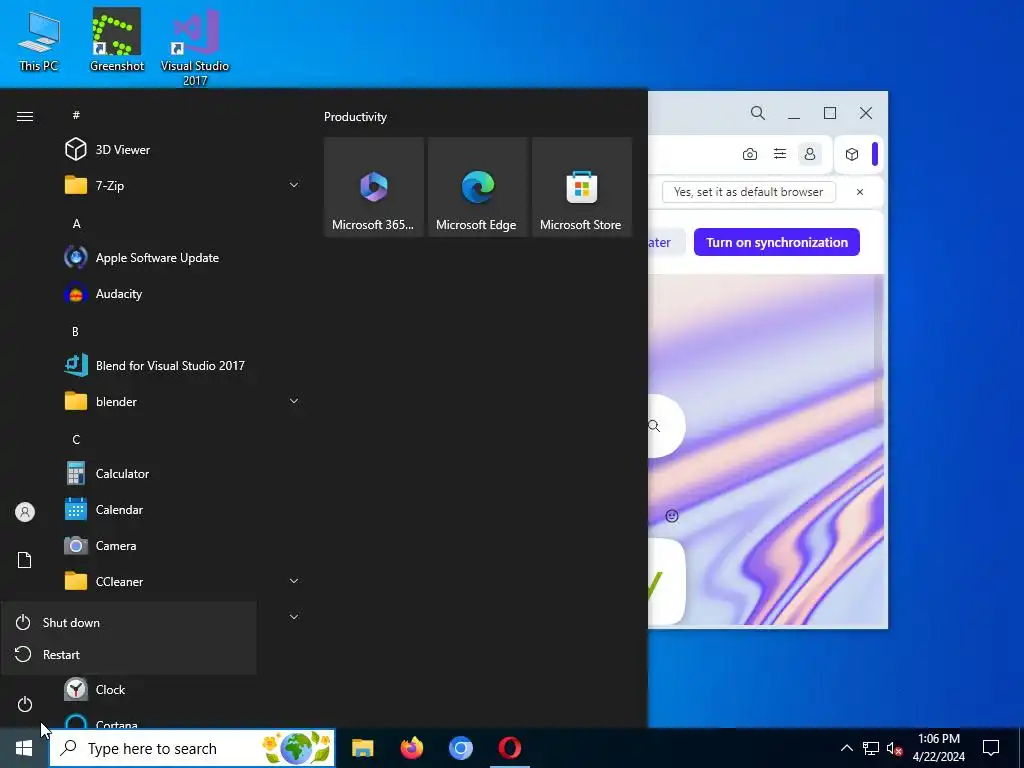Image resolution: width=1024 pixels, height=768 pixels.
Task: Click the Microsoft 365 tile
Action: (x=374, y=187)
